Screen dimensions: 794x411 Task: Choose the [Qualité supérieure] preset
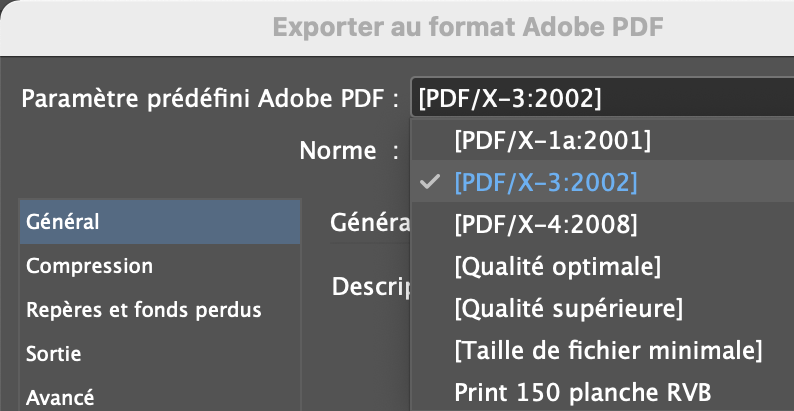[568, 308]
